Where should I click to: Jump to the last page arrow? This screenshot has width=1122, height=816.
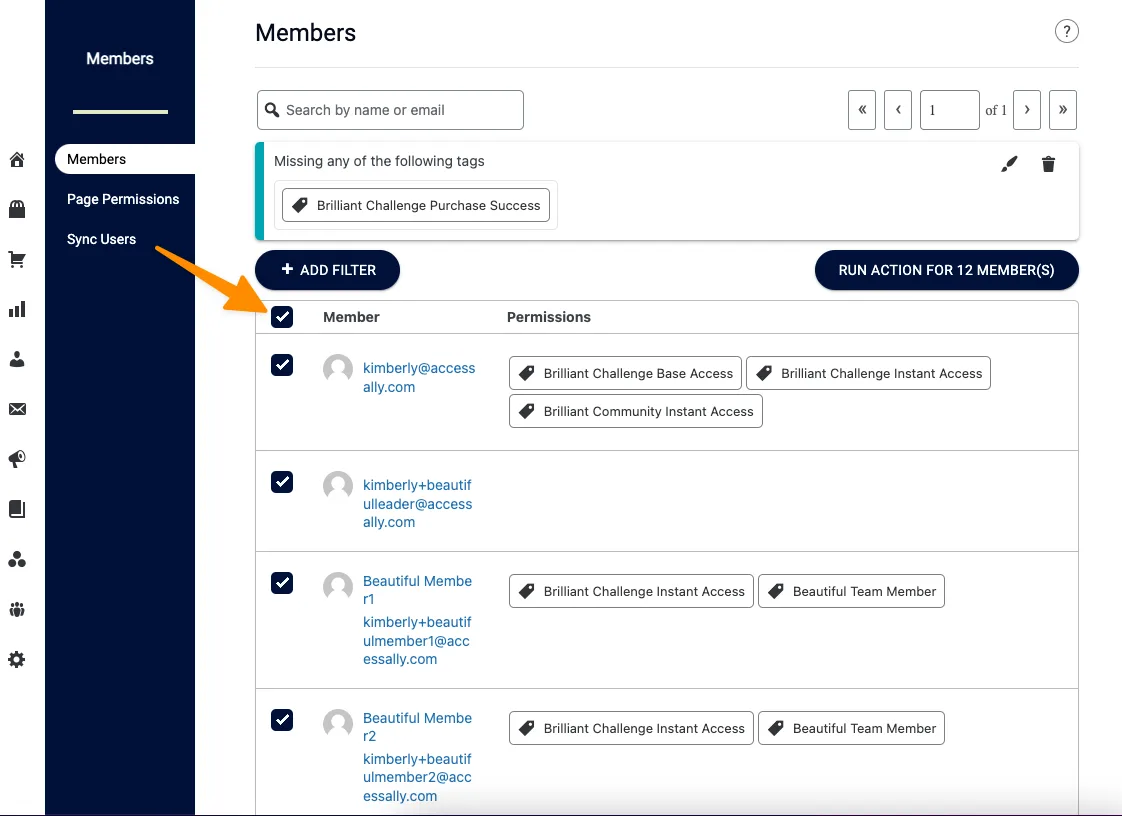click(x=1063, y=110)
